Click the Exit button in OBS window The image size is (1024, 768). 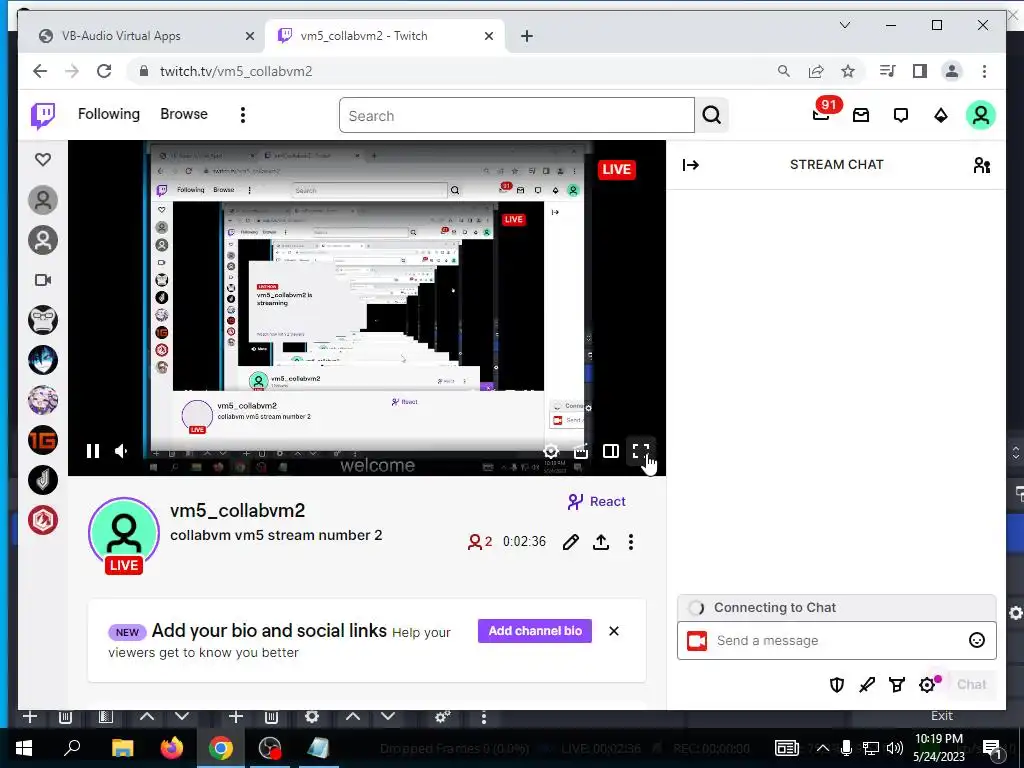(942, 716)
